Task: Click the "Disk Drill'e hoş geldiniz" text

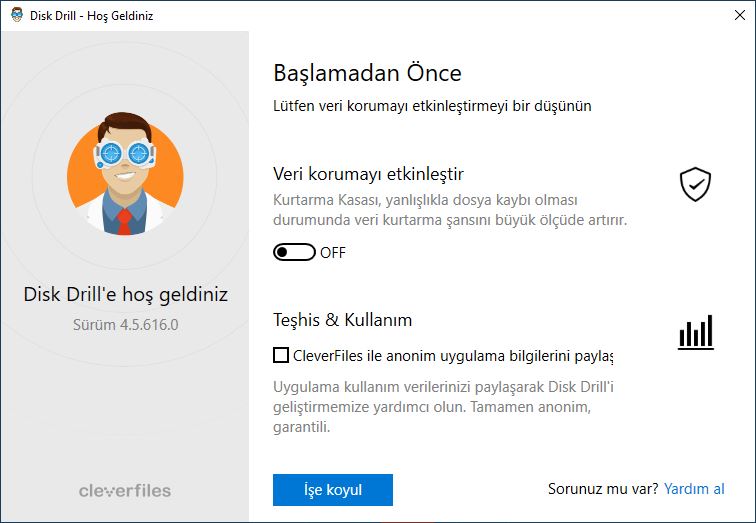Action: click(125, 294)
